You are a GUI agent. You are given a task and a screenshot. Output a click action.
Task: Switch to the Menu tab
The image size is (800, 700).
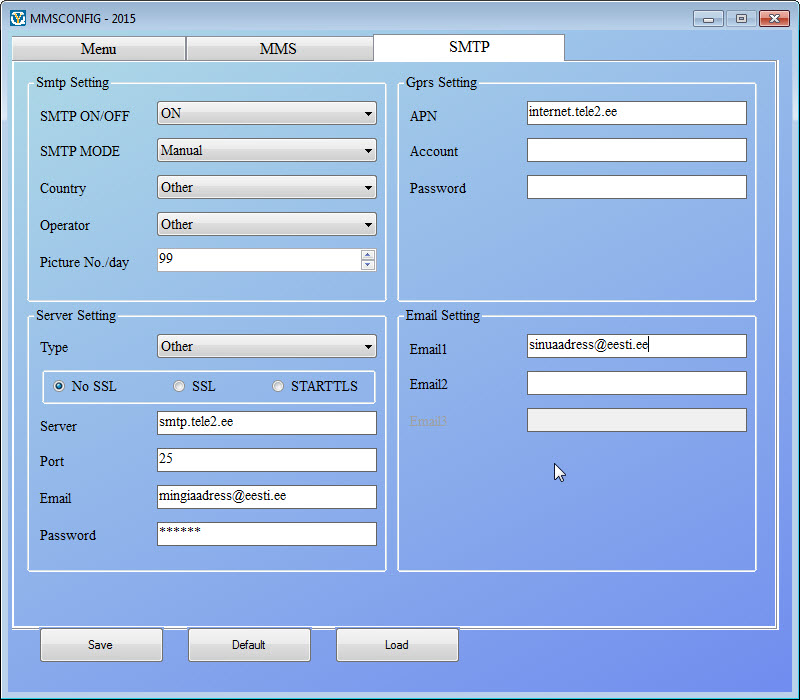pyautogui.click(x=98, y=49)
